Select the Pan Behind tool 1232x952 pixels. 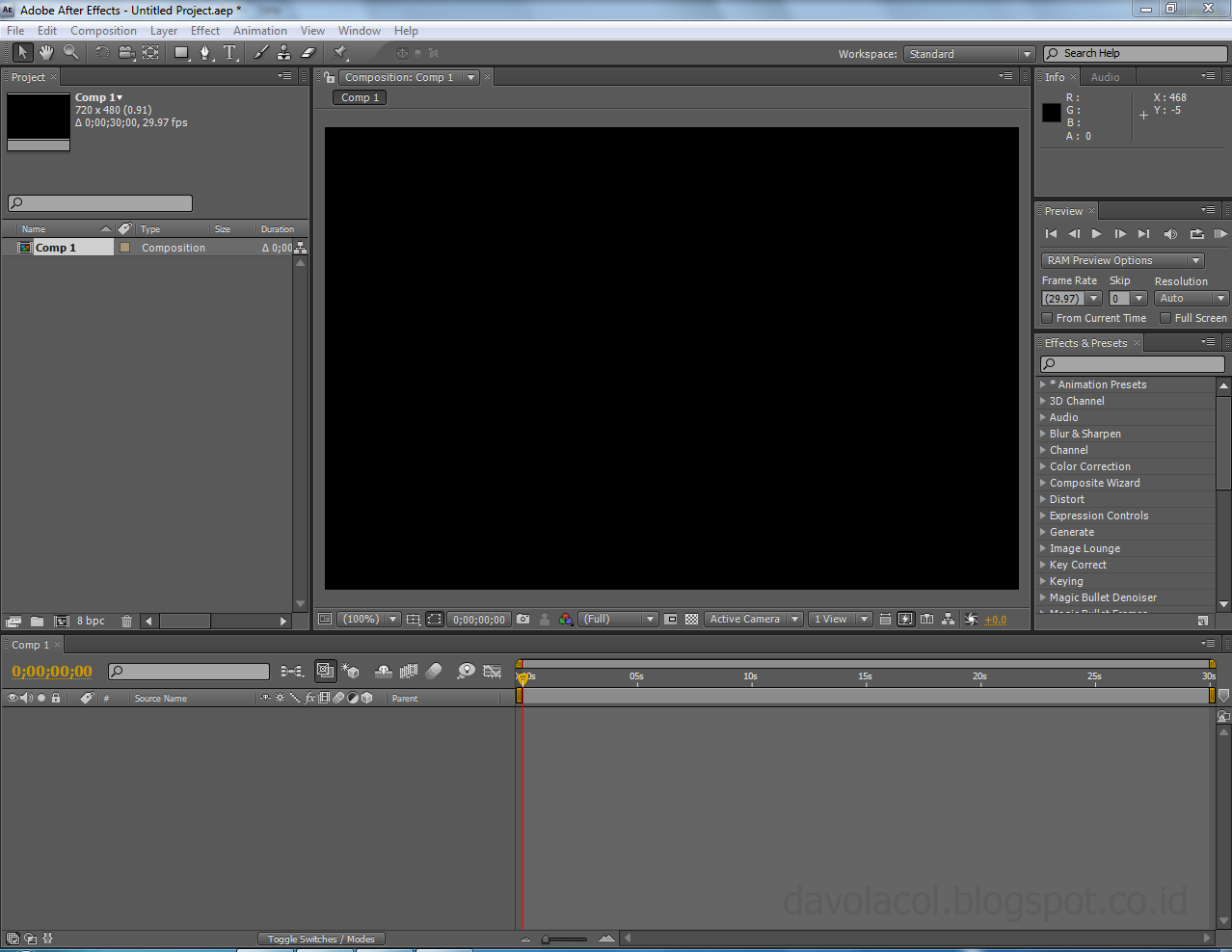pyautogui.click(x=151, y=53)
